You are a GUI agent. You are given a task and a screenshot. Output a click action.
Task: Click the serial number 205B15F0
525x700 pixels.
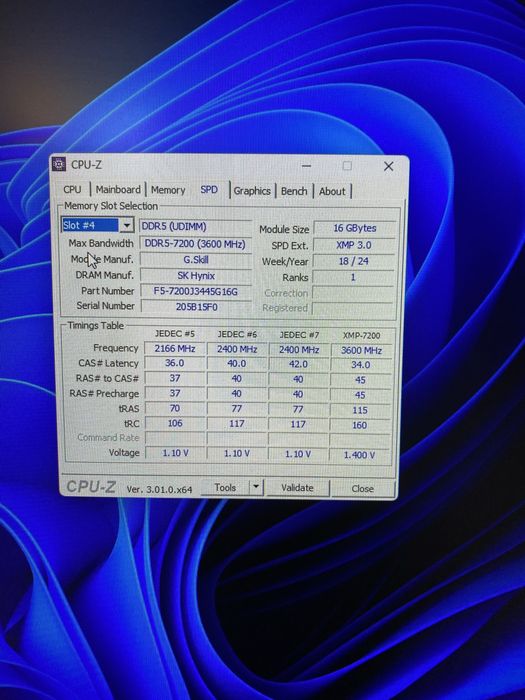pos(196,307)
